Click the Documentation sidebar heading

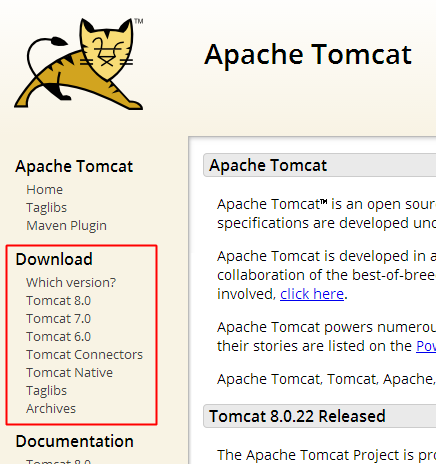coord(75,441)
